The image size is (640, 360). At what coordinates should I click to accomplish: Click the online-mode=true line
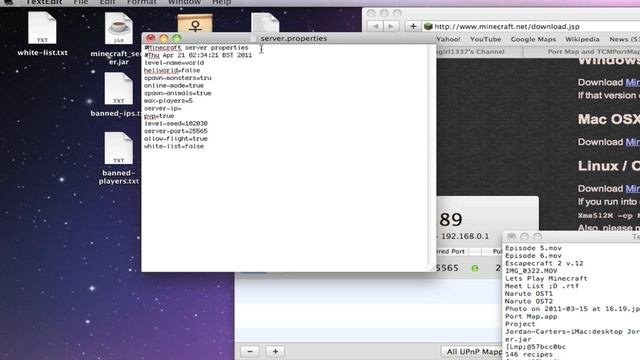point(174,86)
